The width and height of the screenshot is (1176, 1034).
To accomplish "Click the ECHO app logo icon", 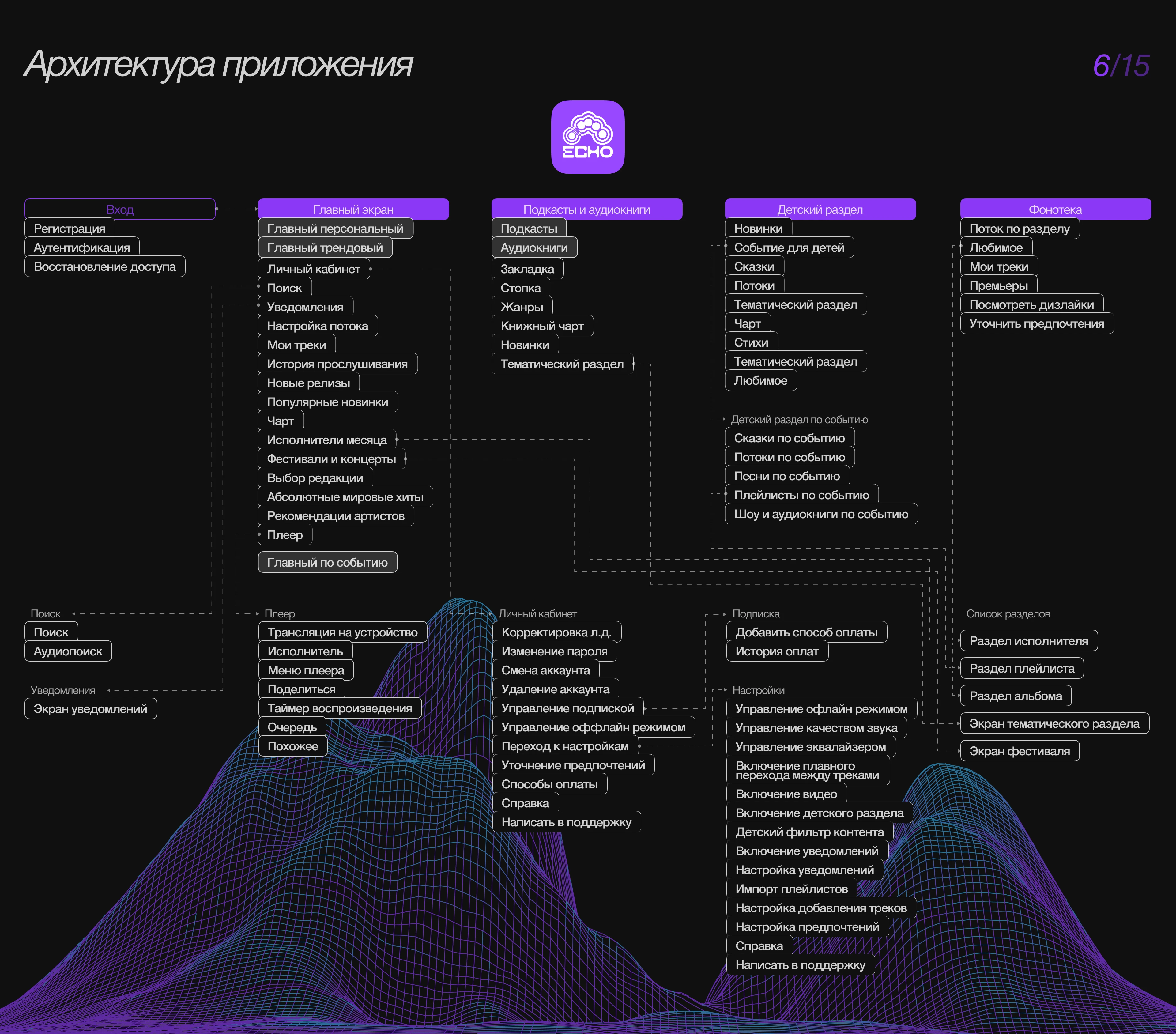I will (587, 137).
